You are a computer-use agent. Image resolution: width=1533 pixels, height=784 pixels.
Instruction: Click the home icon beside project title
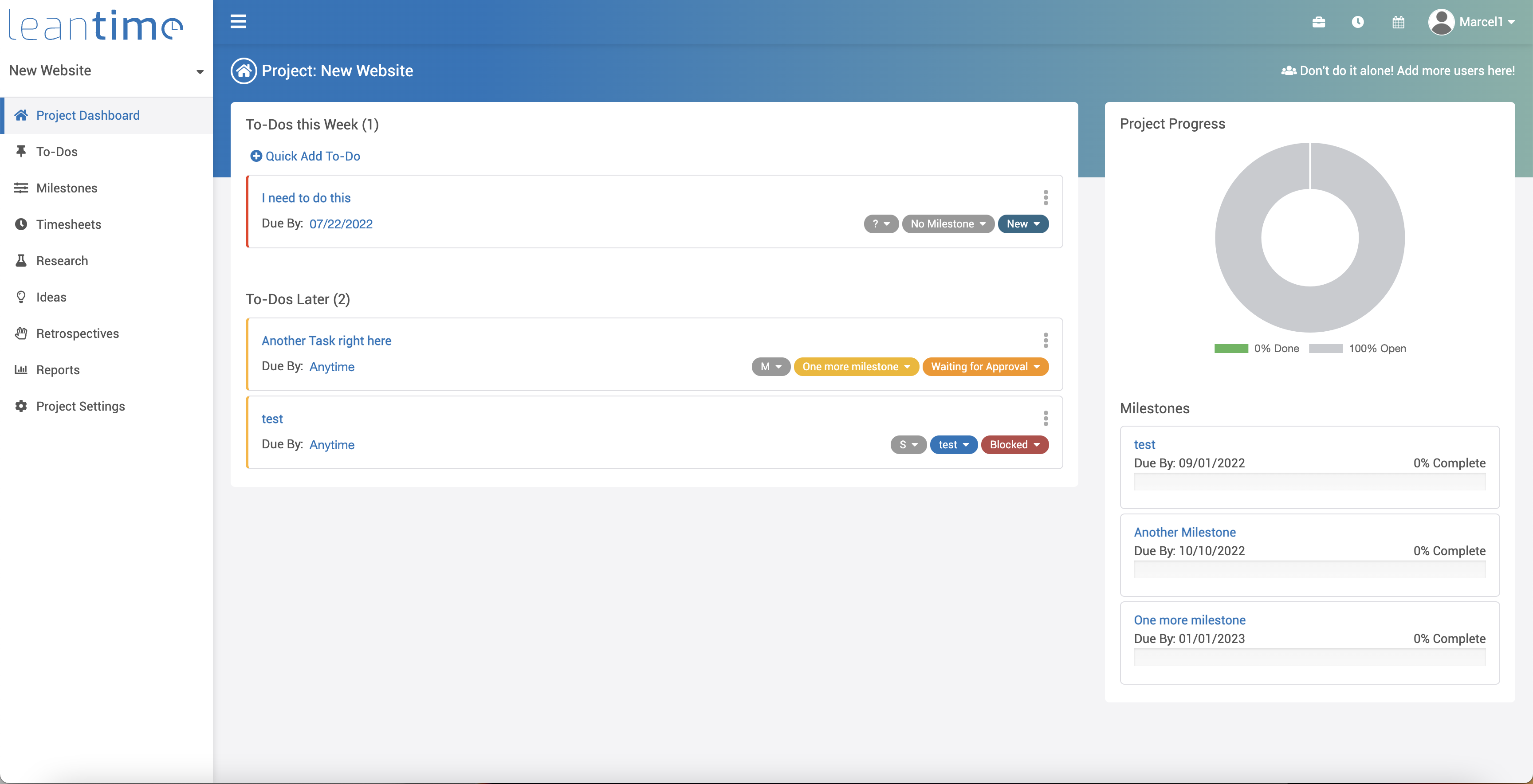244,71
